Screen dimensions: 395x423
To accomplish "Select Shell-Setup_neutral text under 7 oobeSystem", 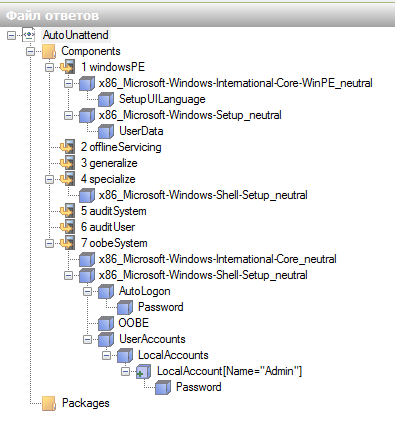I will (203, 275).
